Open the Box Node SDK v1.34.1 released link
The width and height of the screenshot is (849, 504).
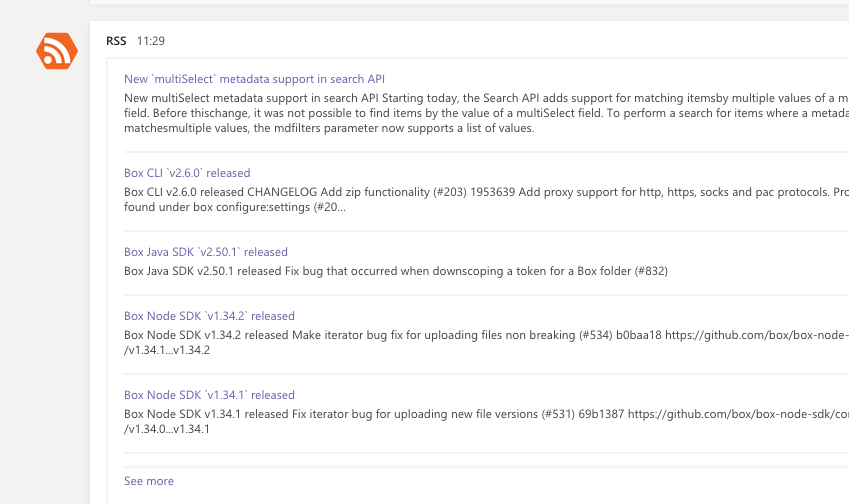[209, 395]
